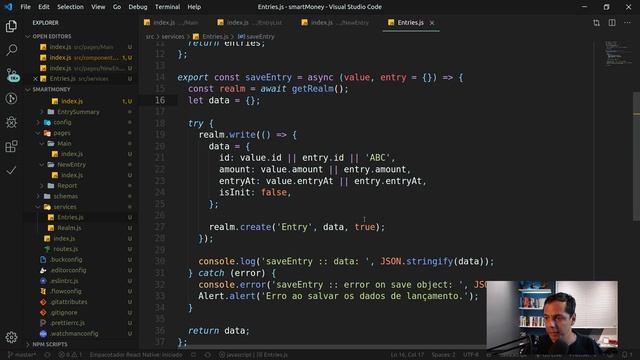
Task: Open Realm.js in services folder
Action: point(69,228)
